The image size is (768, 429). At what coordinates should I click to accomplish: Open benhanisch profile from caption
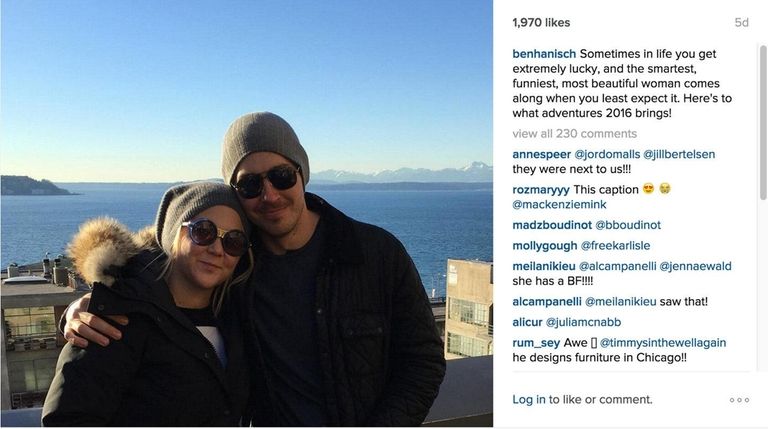click(x=544, y=54)
